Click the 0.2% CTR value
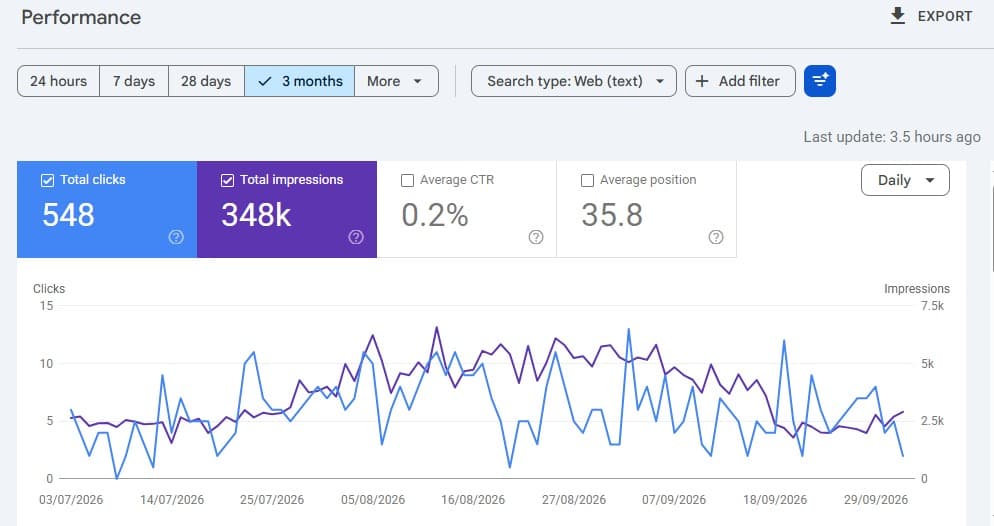 (435, 215)
